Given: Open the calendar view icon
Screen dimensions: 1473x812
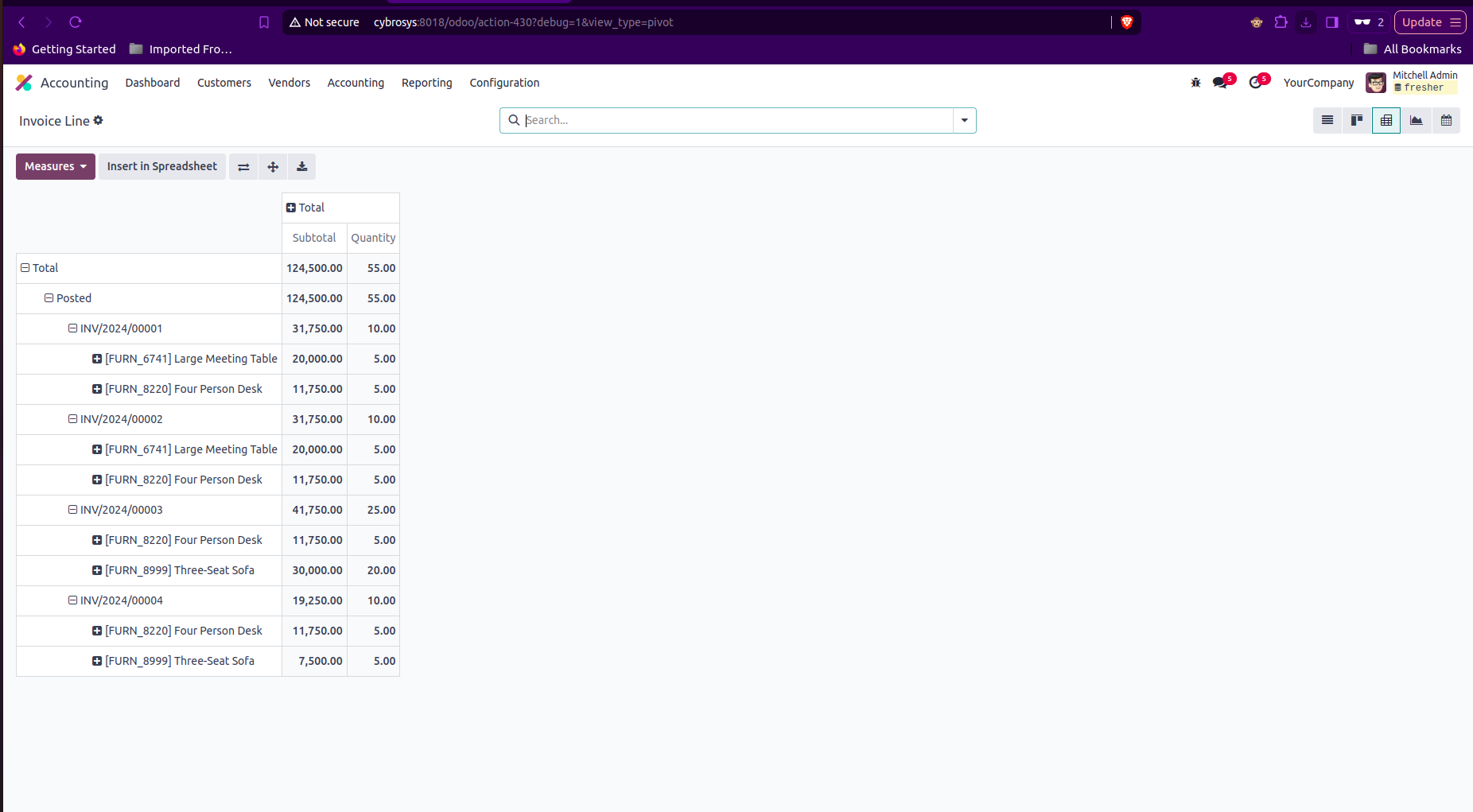Looking at the screenshot, I should (1446, 120).
